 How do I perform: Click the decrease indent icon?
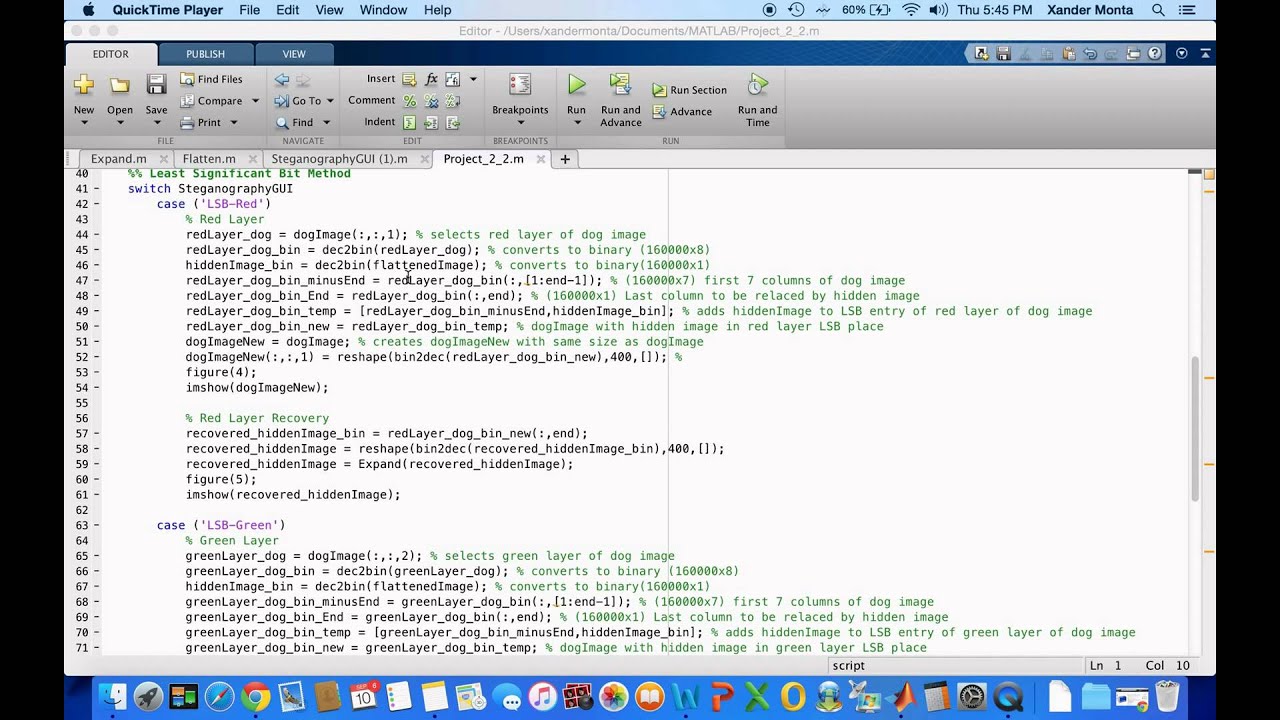tap(452, 123)
